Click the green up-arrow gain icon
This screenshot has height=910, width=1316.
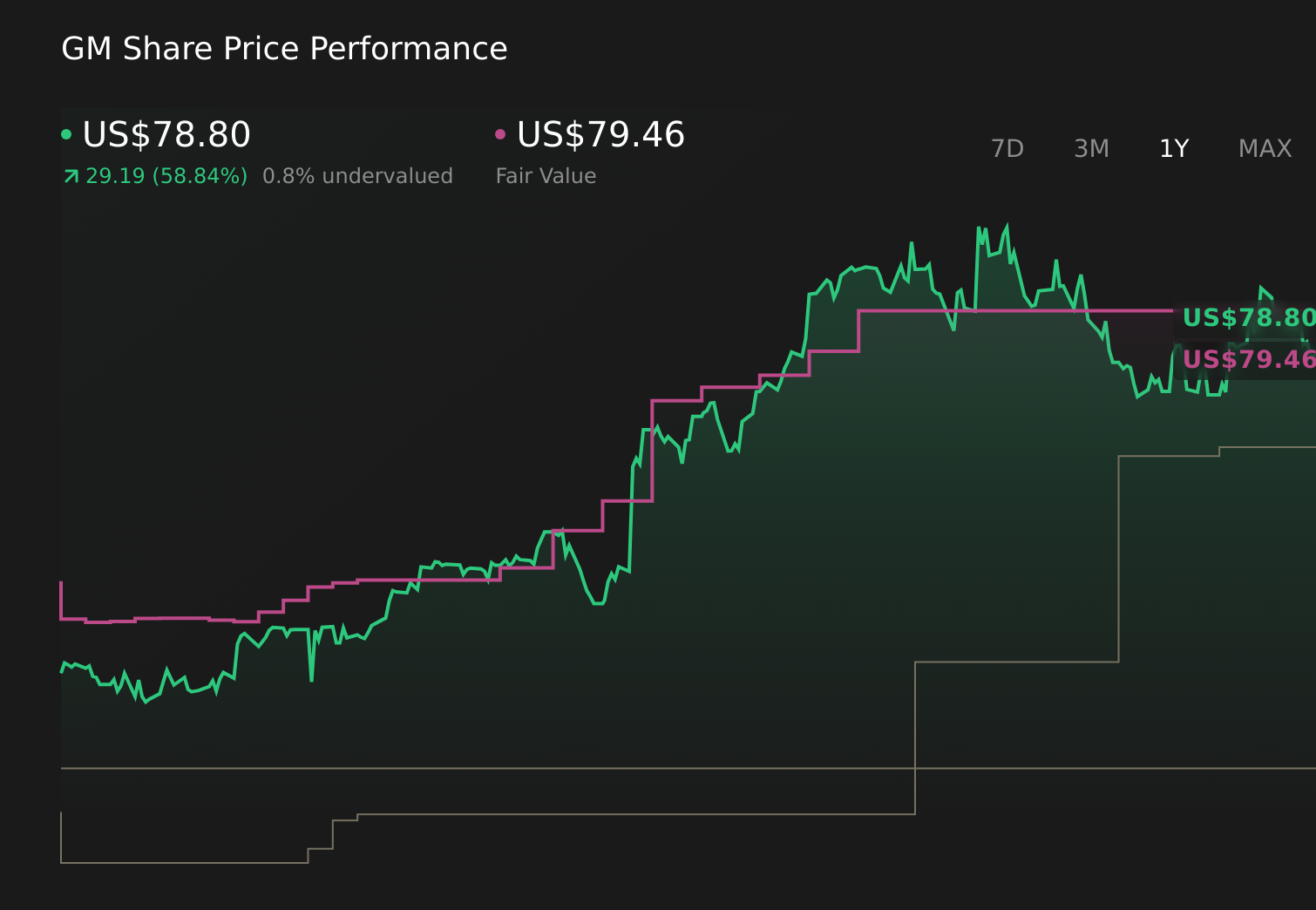tap(71, 177)
